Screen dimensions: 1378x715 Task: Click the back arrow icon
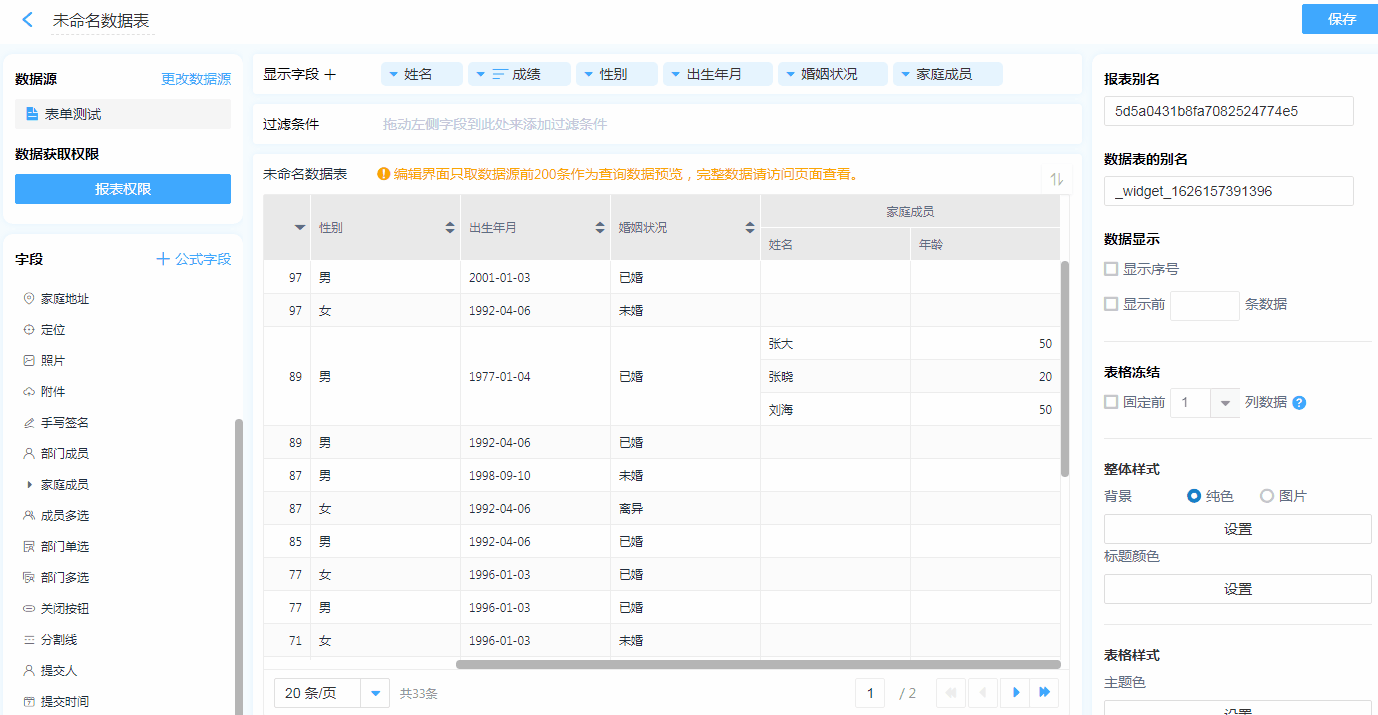coord(28,20)
